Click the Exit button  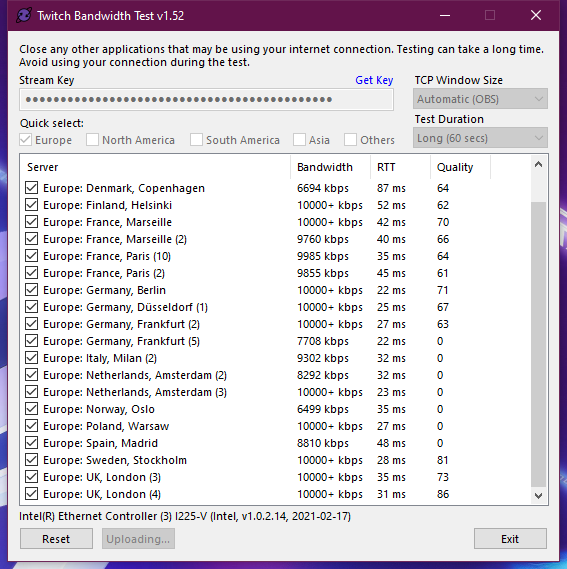[510, 539]
